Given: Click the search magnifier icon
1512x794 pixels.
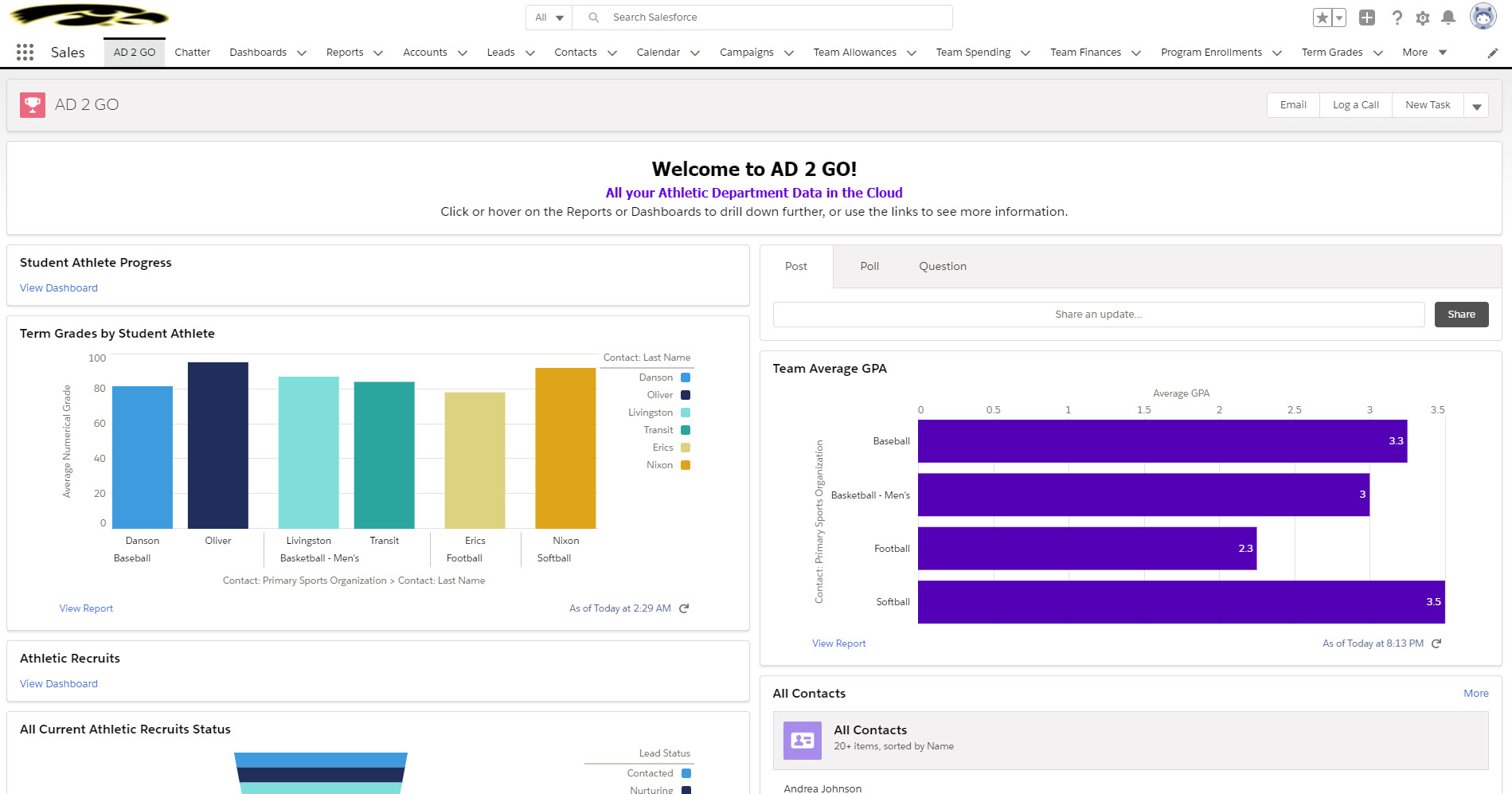Looking at the screenshot, I should (594, 18).
